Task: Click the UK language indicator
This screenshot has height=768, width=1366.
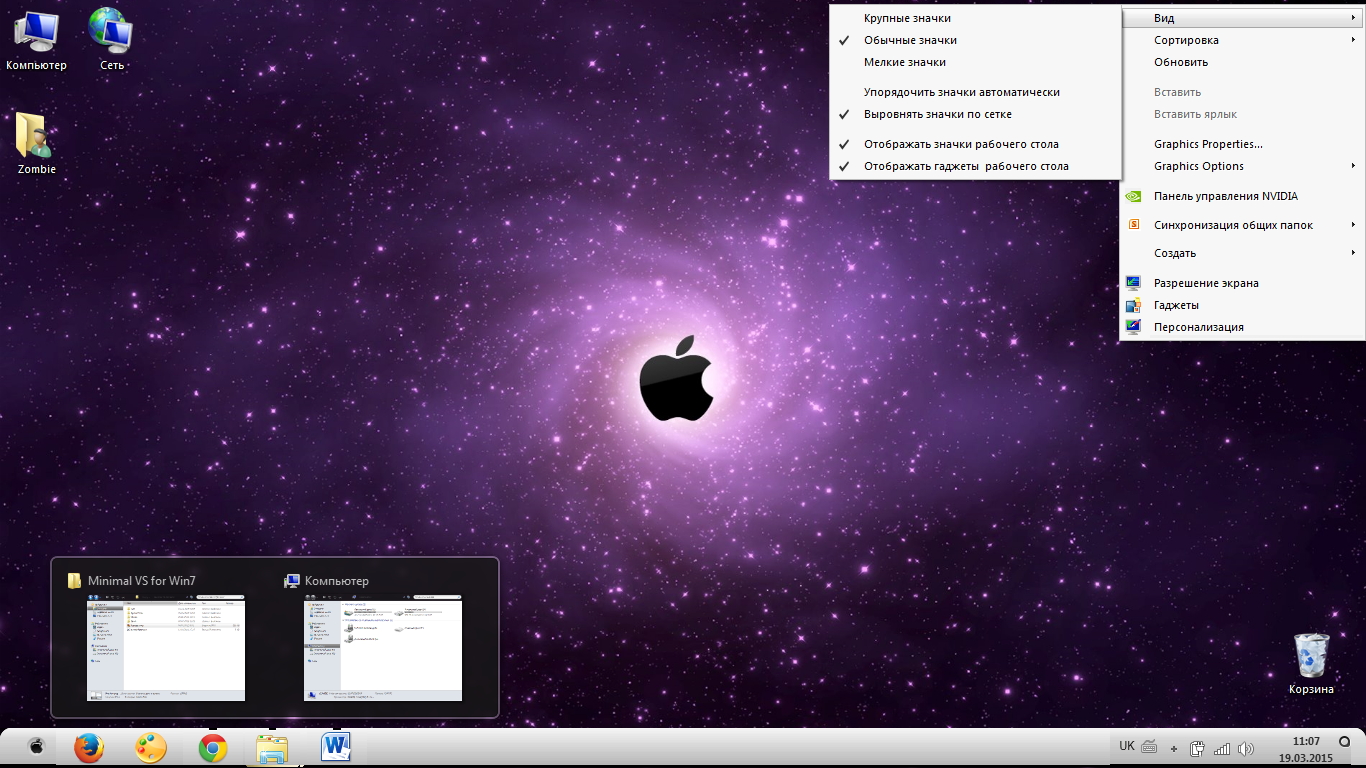Action: point(1127,746)
